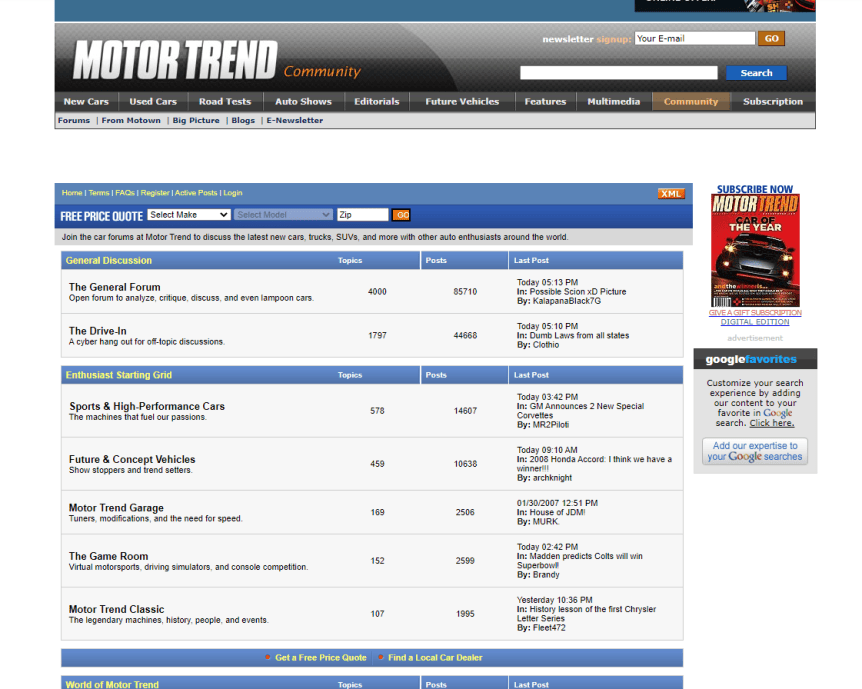Focus the Zip code input field
The width and height of the screenshot is (862, 689).
[362, 215]
